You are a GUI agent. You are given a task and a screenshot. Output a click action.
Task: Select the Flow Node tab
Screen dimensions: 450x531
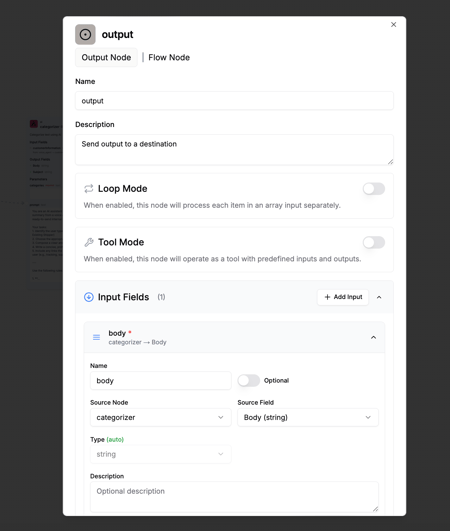tap(169, 57)
